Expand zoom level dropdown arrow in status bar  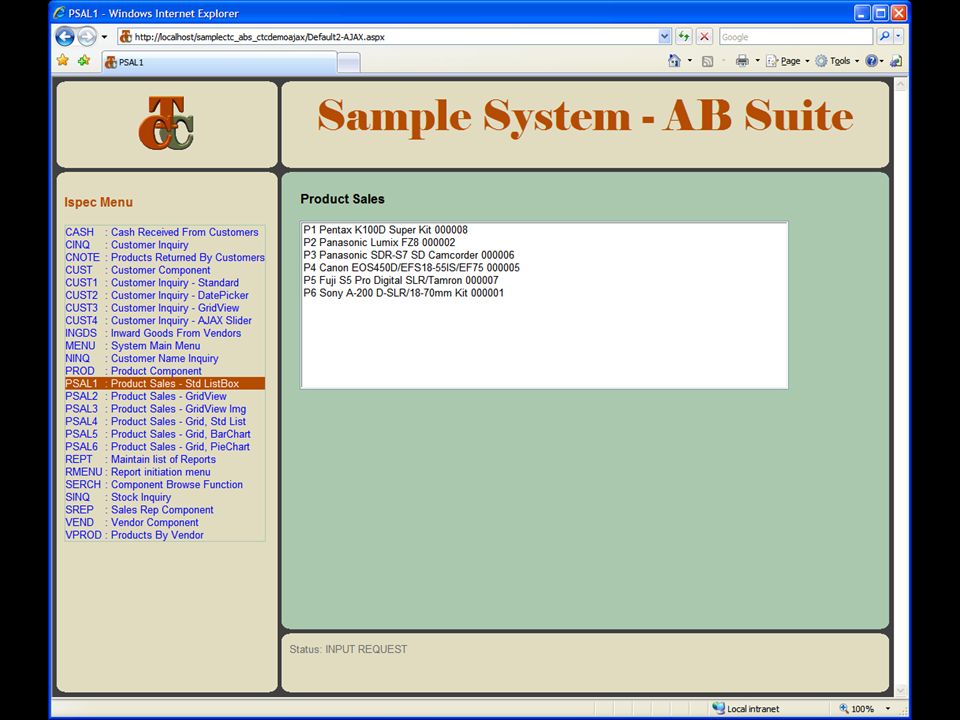pyautogui.click(x=888, y=708)
